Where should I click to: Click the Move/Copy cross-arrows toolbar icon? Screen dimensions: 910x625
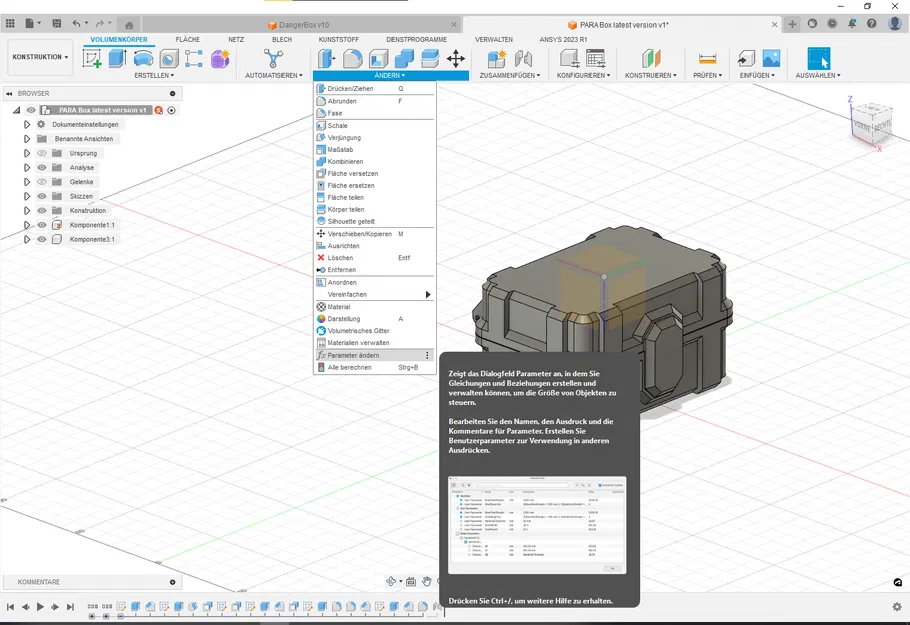[x=455, y=59]
